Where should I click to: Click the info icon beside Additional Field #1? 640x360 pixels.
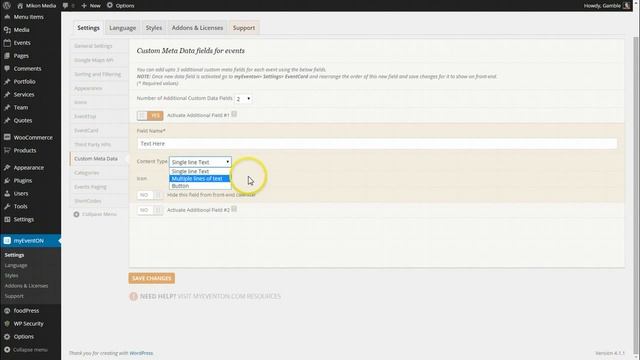(x=234, y=114)
